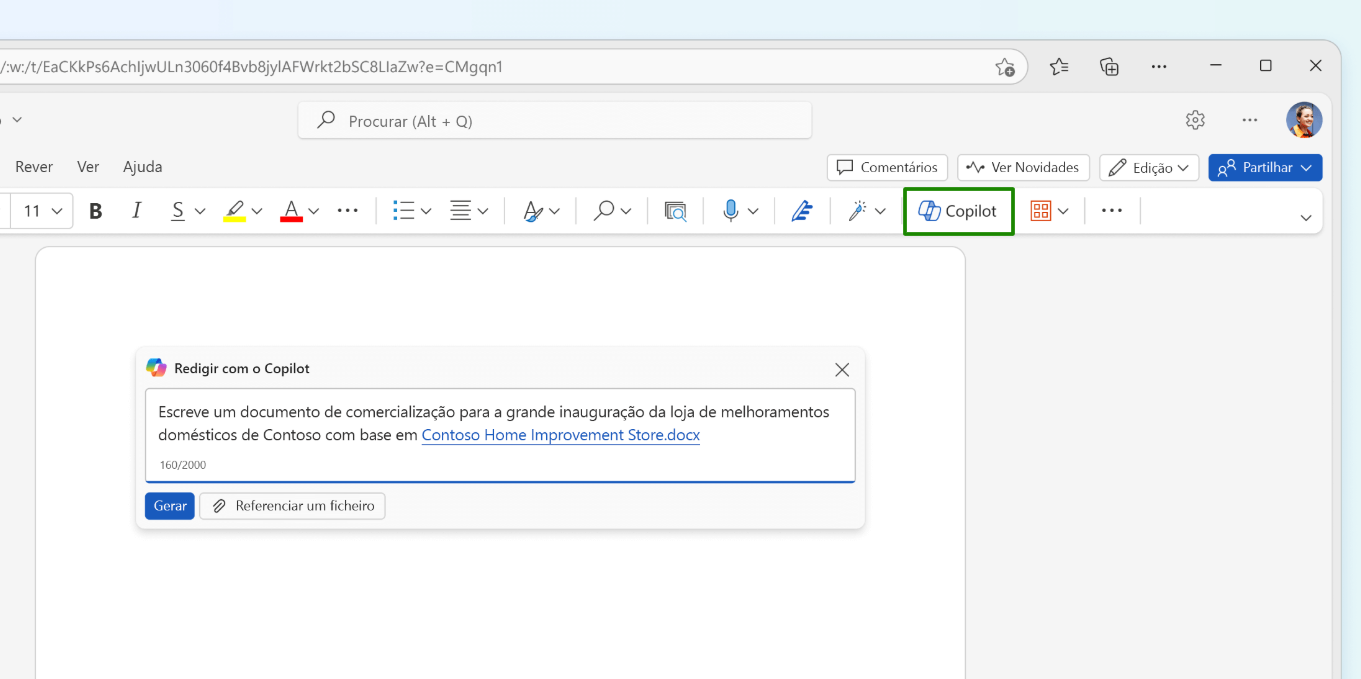This screenshot has width=1361, height=679.
Task: Open text styles tool
Action: click(533, 211)
